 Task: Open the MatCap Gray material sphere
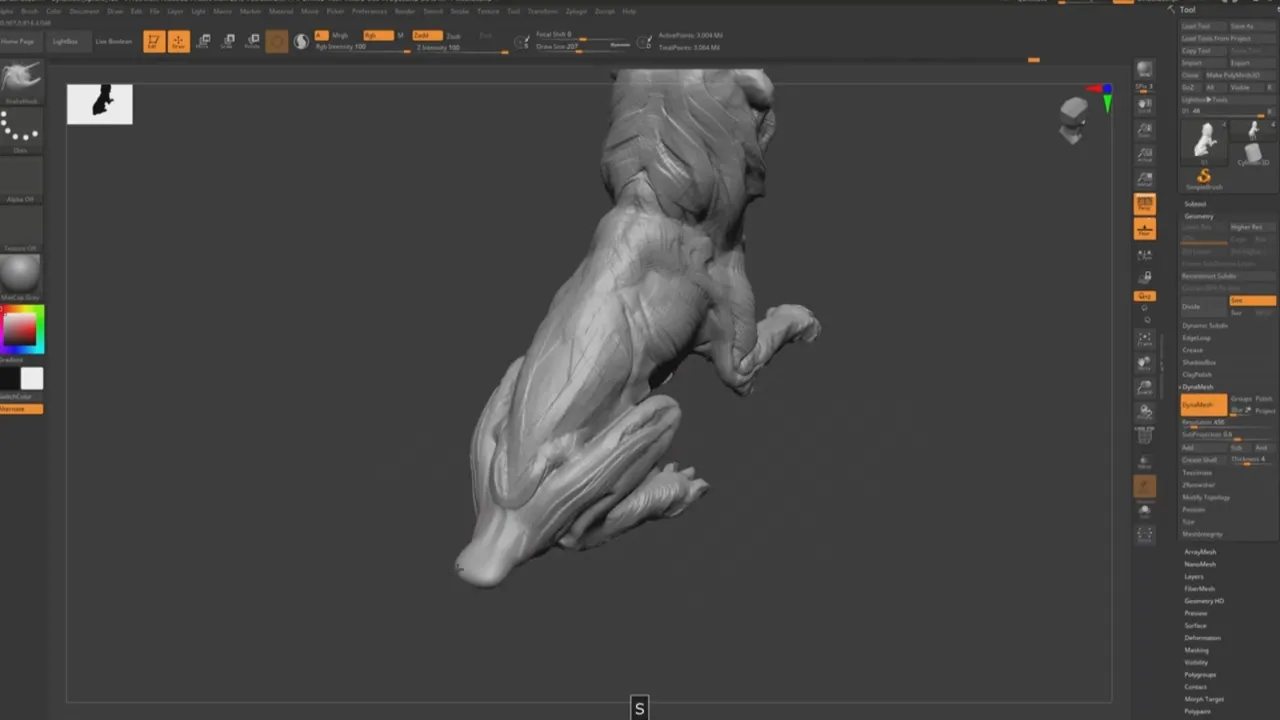[21, 273]
